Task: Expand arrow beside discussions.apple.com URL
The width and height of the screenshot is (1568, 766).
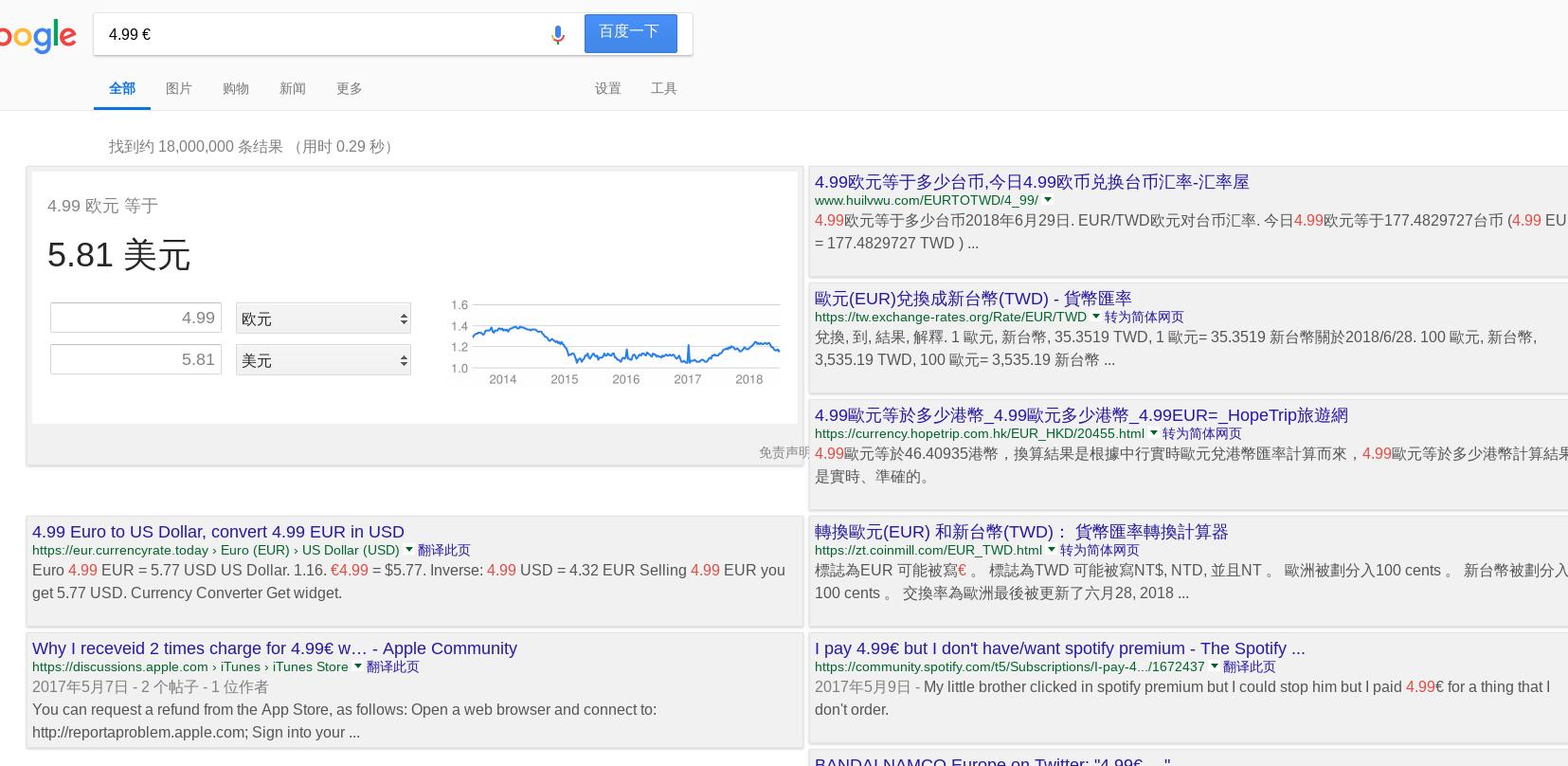Action: click(x=358, y=666)
